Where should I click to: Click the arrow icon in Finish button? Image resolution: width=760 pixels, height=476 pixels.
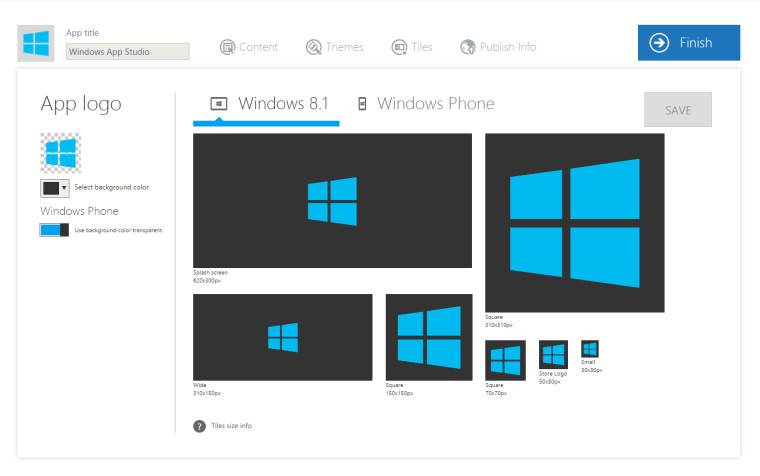(659, 43)
